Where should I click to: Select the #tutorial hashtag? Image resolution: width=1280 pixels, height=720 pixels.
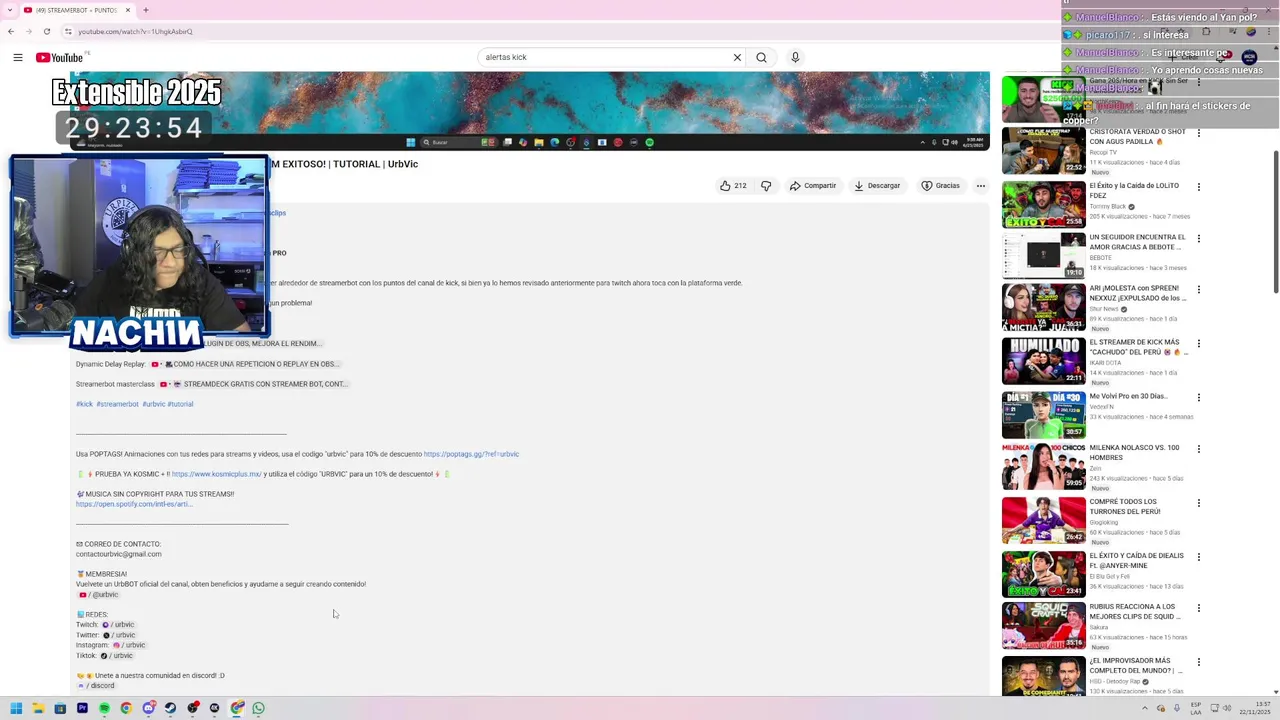pyautogui.click(x=180, y=404)
